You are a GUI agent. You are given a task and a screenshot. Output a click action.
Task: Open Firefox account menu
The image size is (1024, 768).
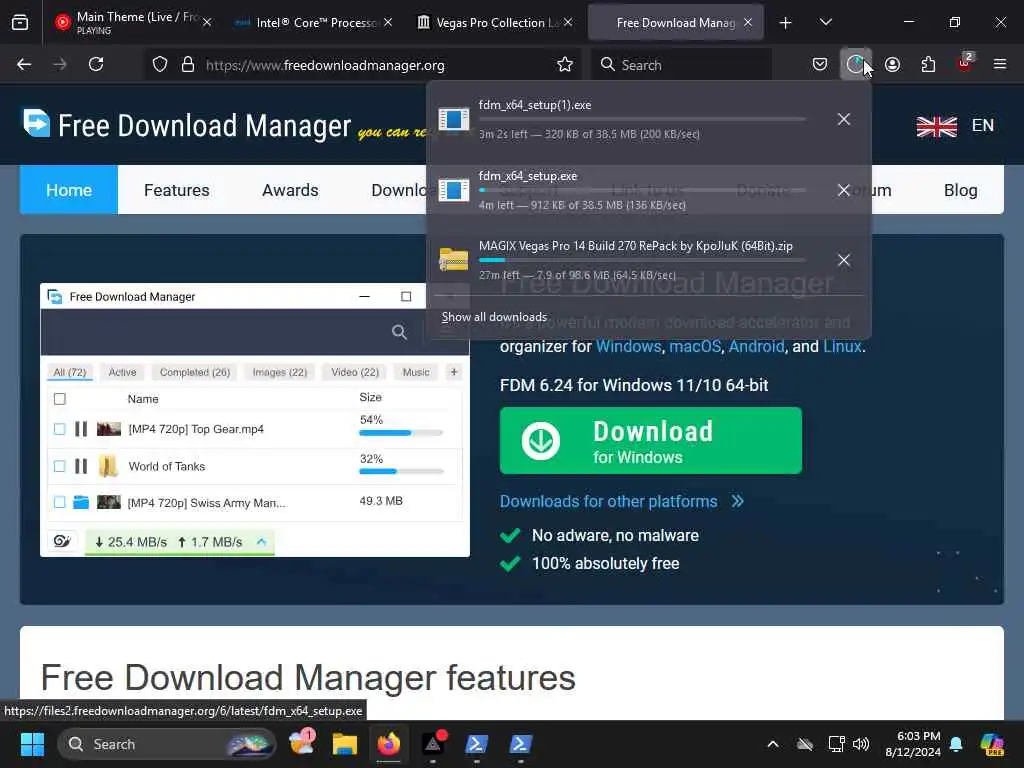tap(893, 65)
